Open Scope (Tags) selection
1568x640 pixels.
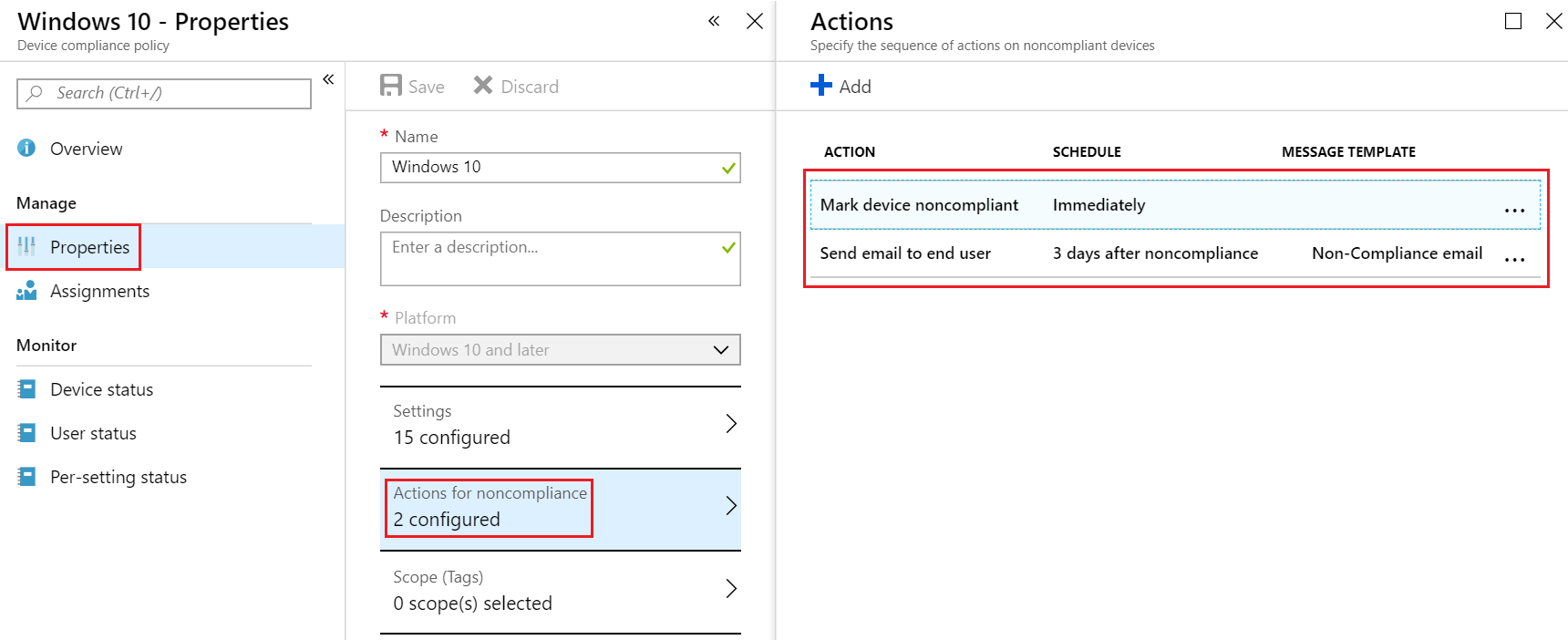[x=560, y=591]
